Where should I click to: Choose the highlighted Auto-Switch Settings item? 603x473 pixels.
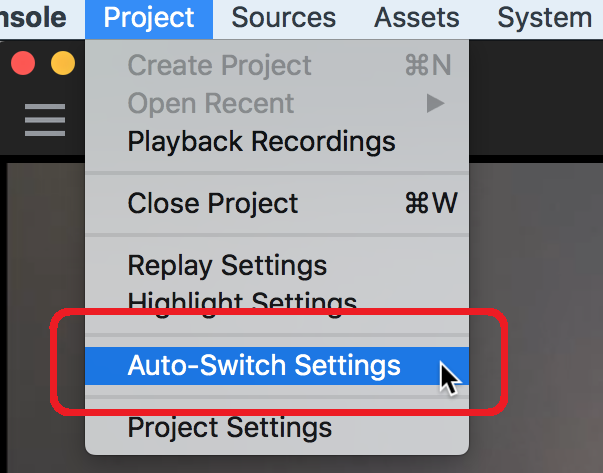(x=277, y=366)
